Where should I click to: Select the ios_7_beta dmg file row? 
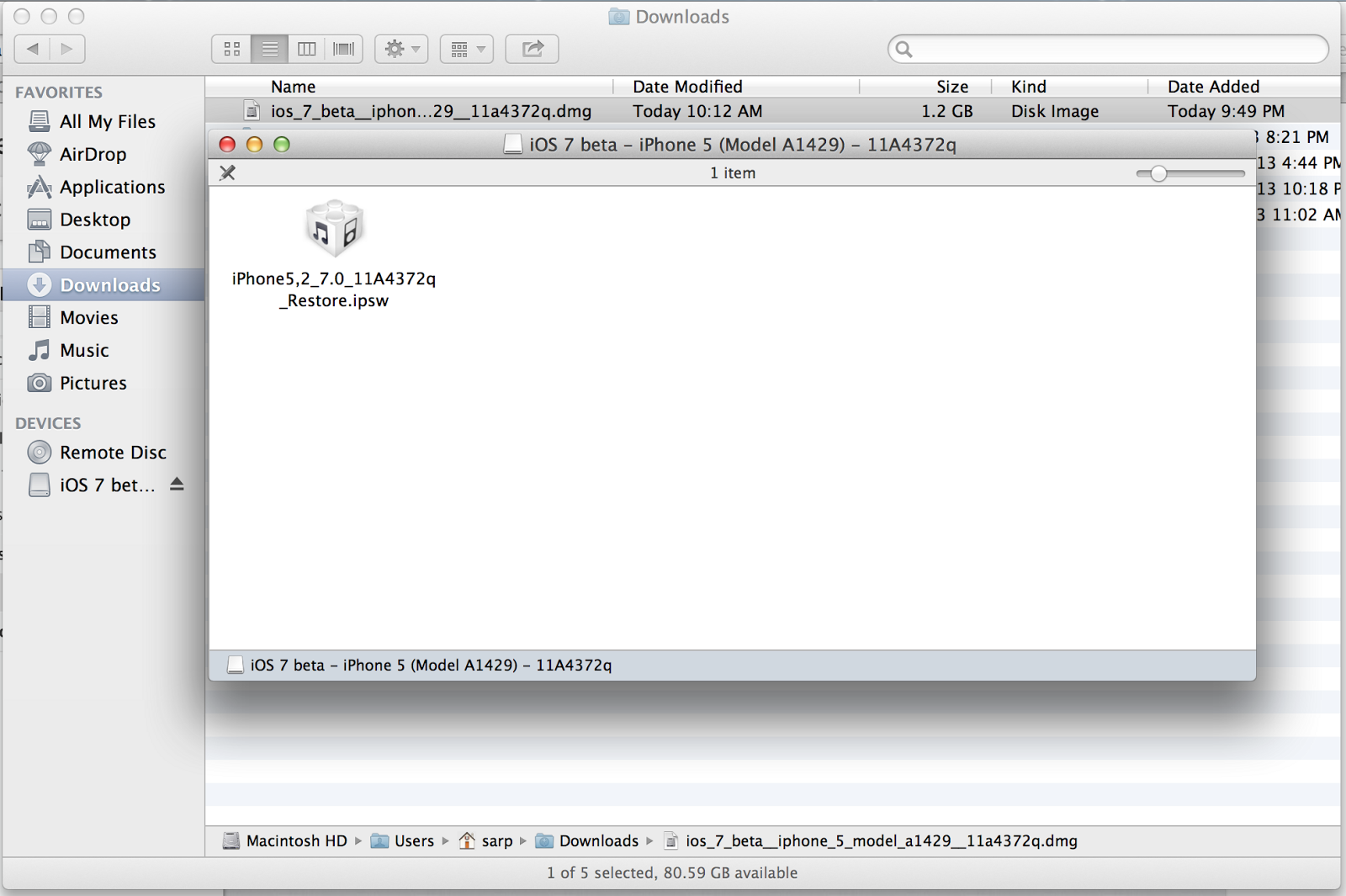tap(772, 111)
